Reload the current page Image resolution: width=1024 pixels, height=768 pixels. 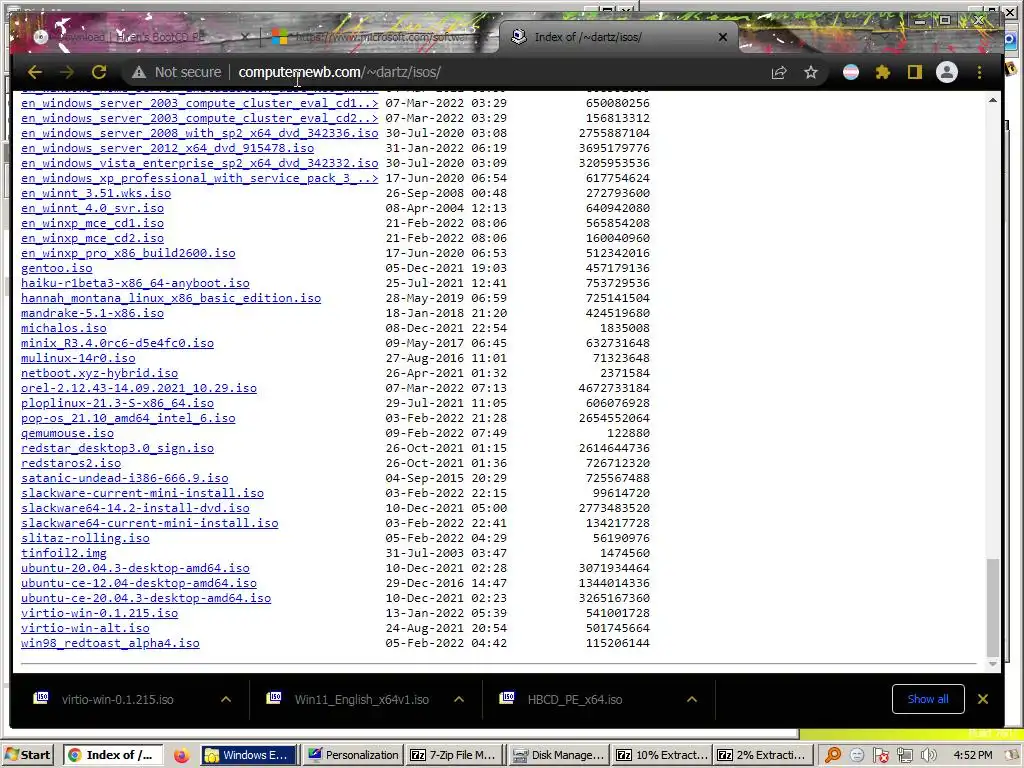(99, 72)
